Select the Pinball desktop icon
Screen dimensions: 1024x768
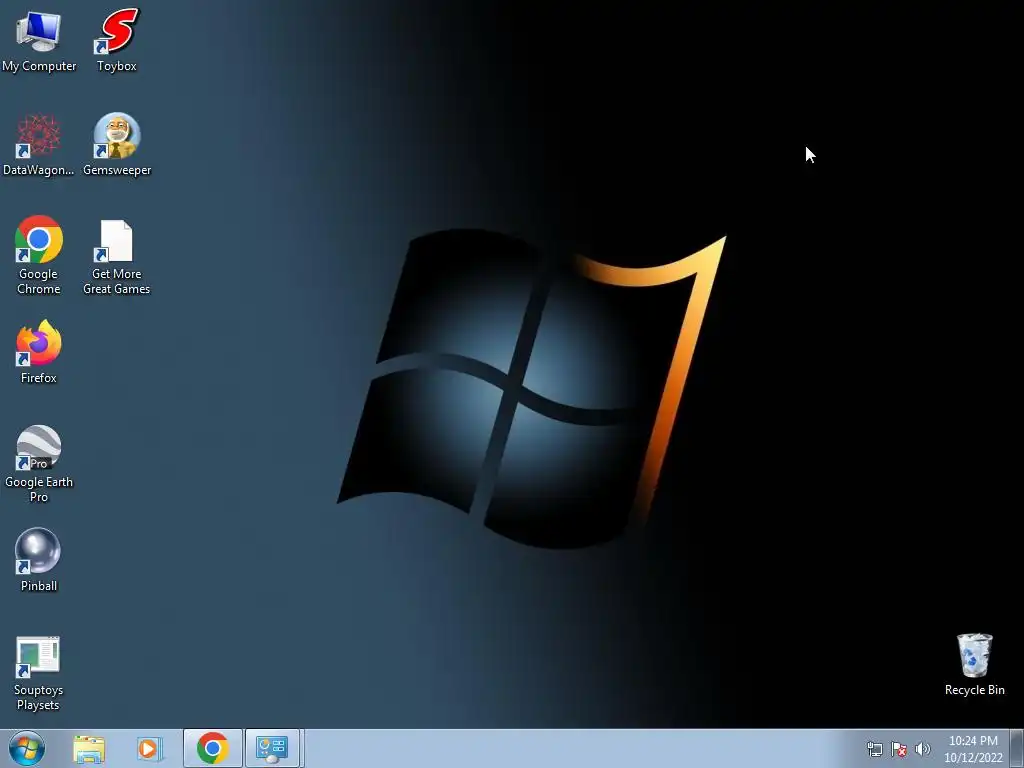click(x=39, y=560)
